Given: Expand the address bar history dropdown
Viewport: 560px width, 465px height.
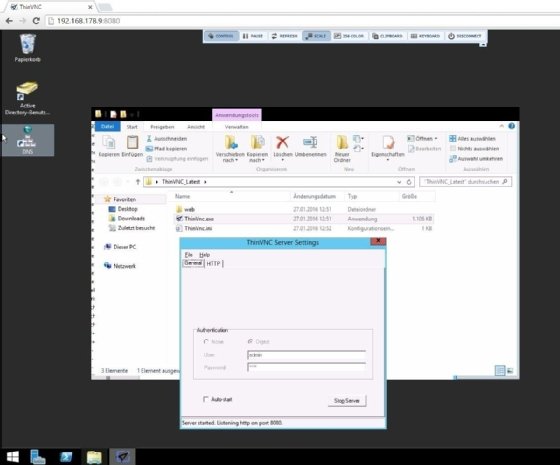Looking at the screenshot, I should [x=399, y=182].
